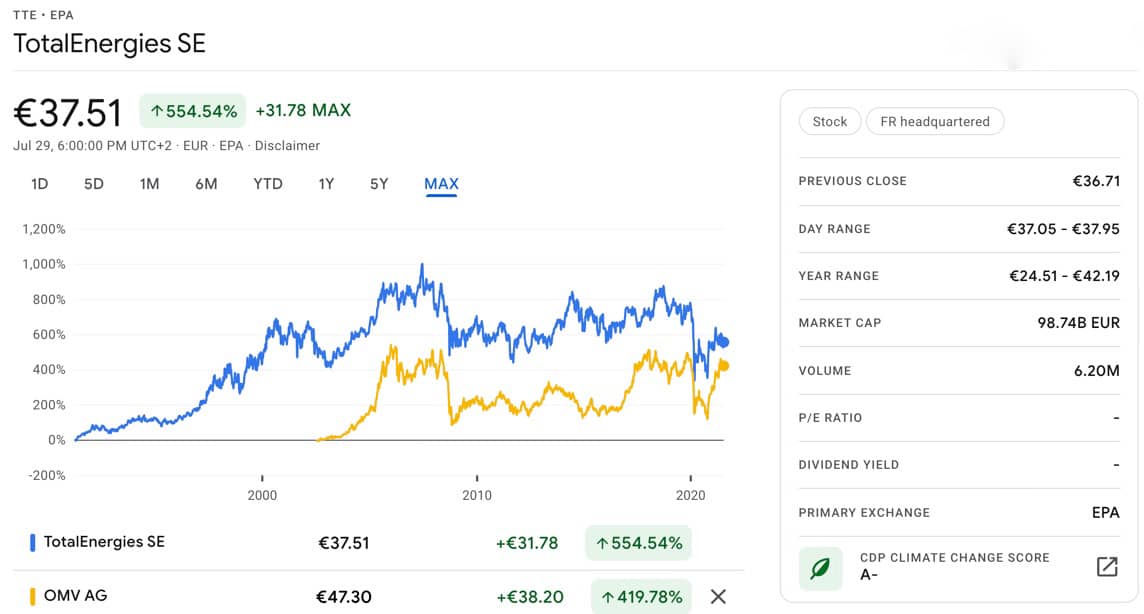Image resolution: width=1144 pixels, height=614 pixels.
Task: Click +€31.78 change in TotalEnergies row
Action: pos(527,543)
